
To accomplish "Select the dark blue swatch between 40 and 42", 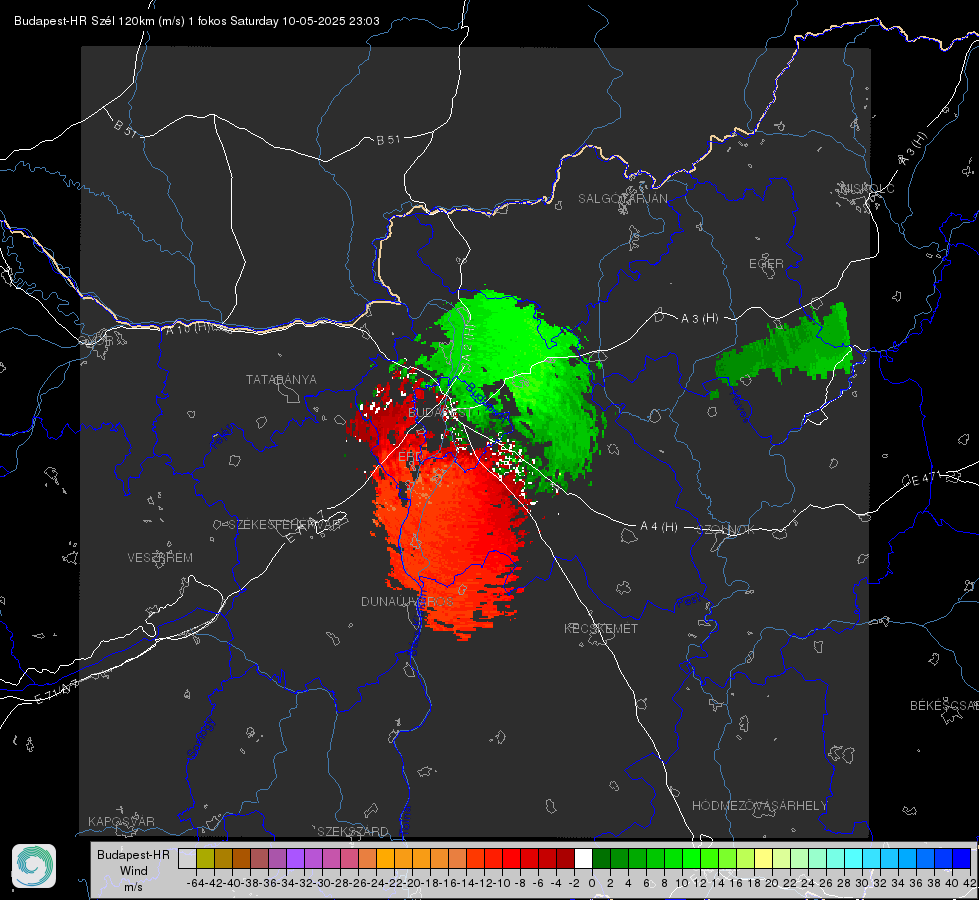I will pos(961,859).
